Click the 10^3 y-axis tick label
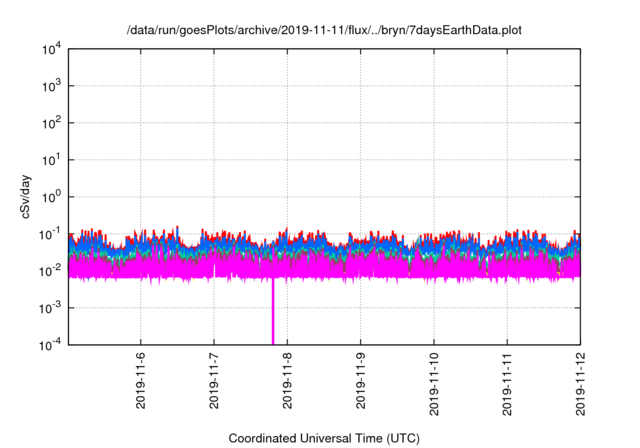This screenshot has height=448, width=640. click(x=52, y=86)
